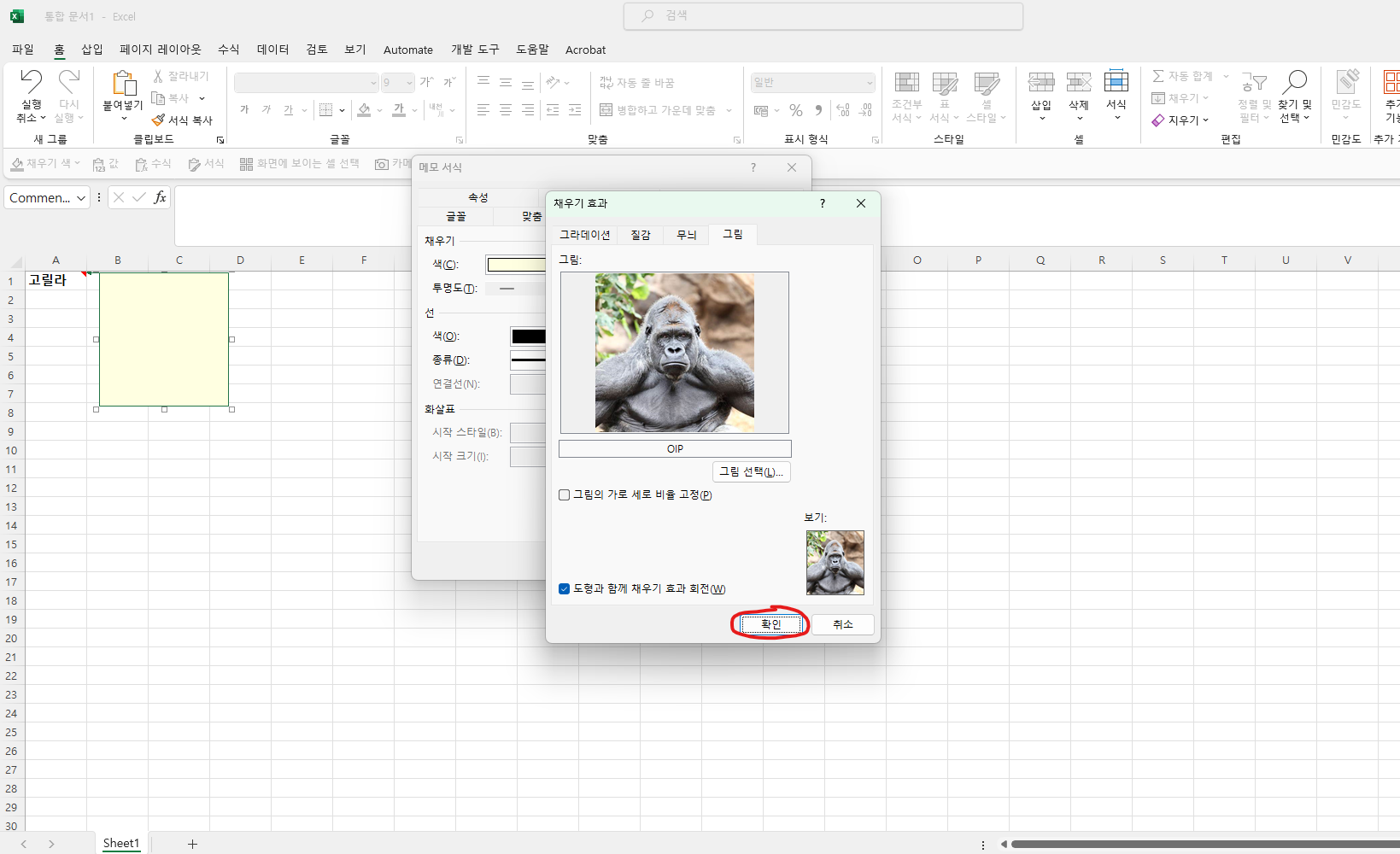Click the 확인 button
The image size is (1400, 854).
pos(771,624)
